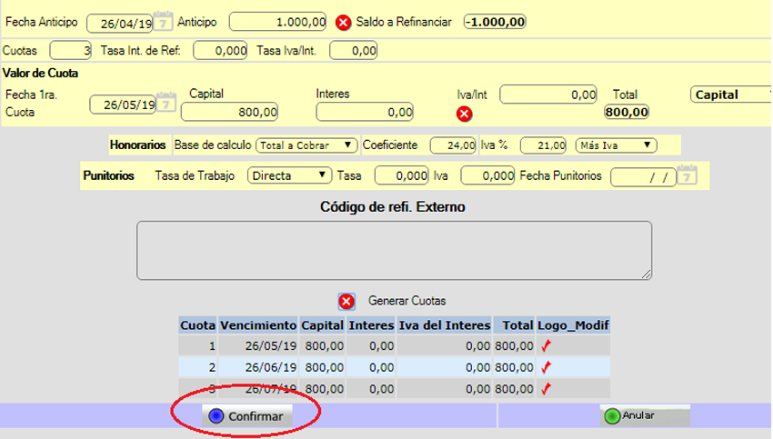Screen dimensions: 773x439
Task: Open calendar picker for Fecha 1ra. Cuota
Action: [x=167, y=103]
